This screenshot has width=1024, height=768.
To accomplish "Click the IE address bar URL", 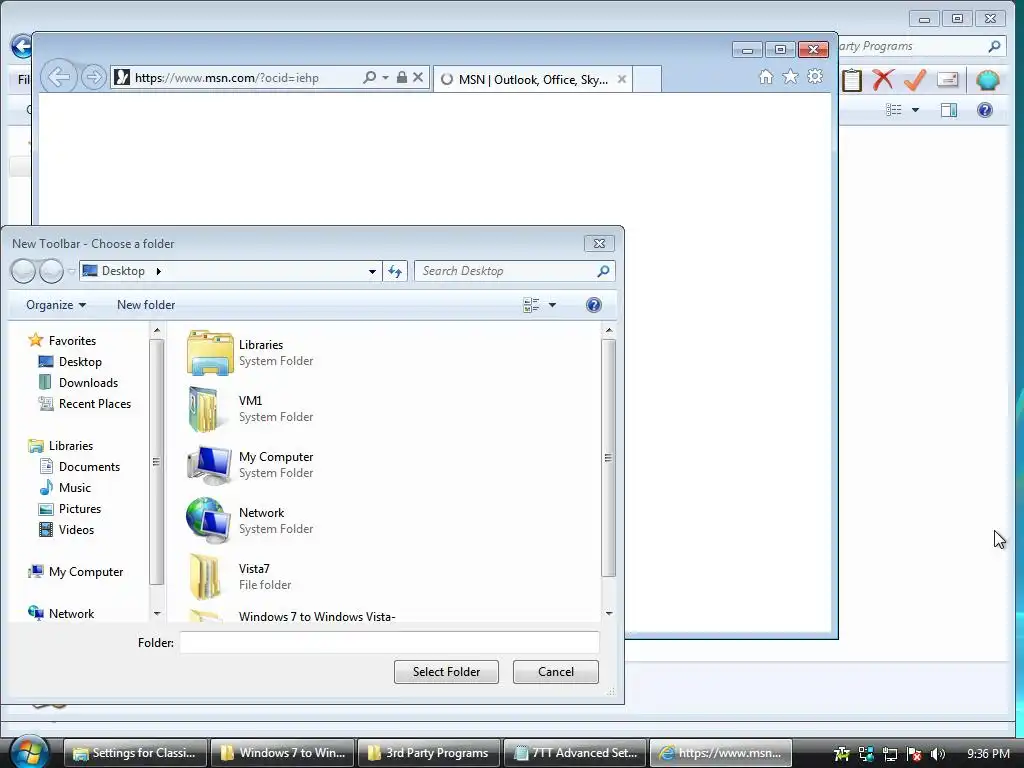I will 227,78.
